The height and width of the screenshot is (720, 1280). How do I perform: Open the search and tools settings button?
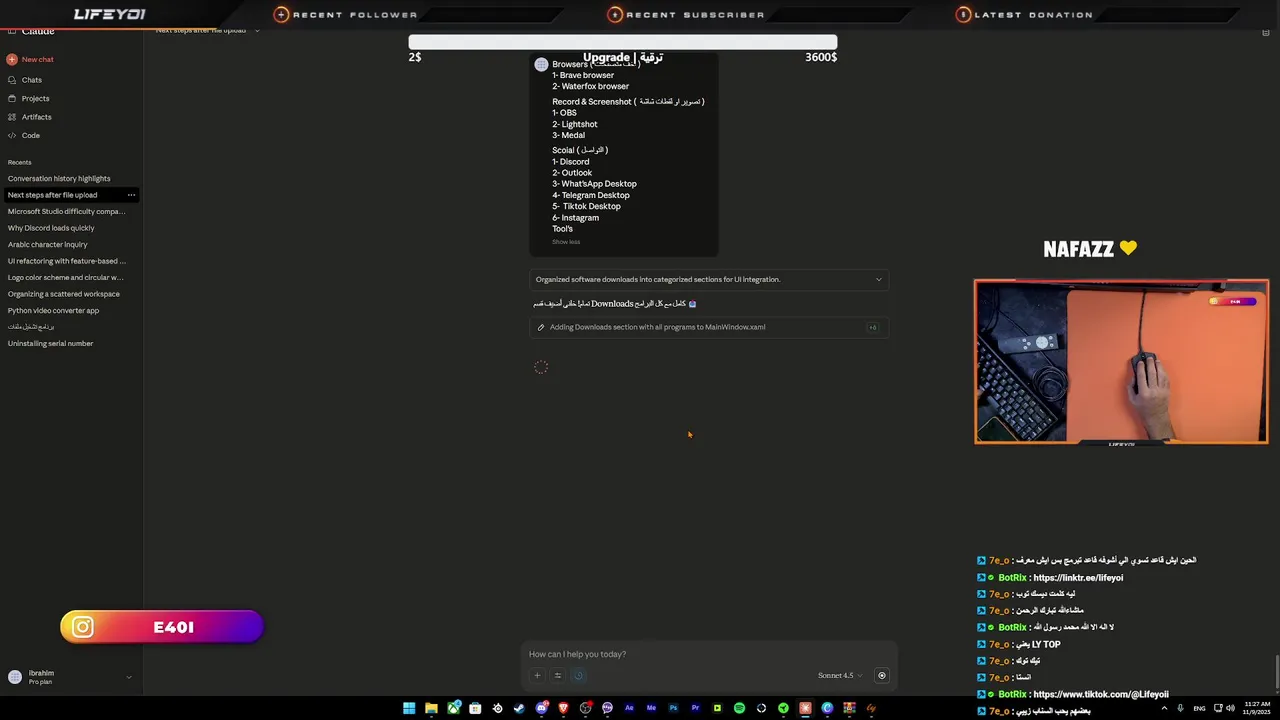click(x=558, y=675)
